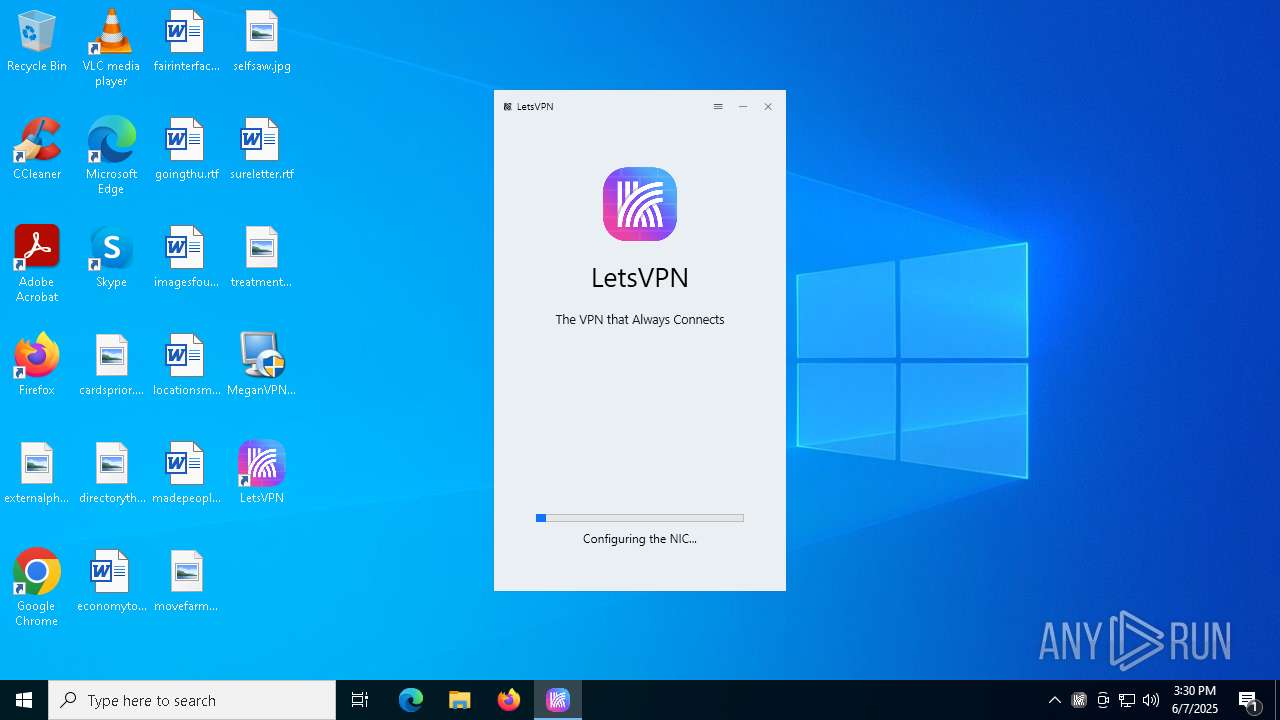Open Firefox from the taskbar
Viewport: 1280px width, 720px height.
pos(509,700)
